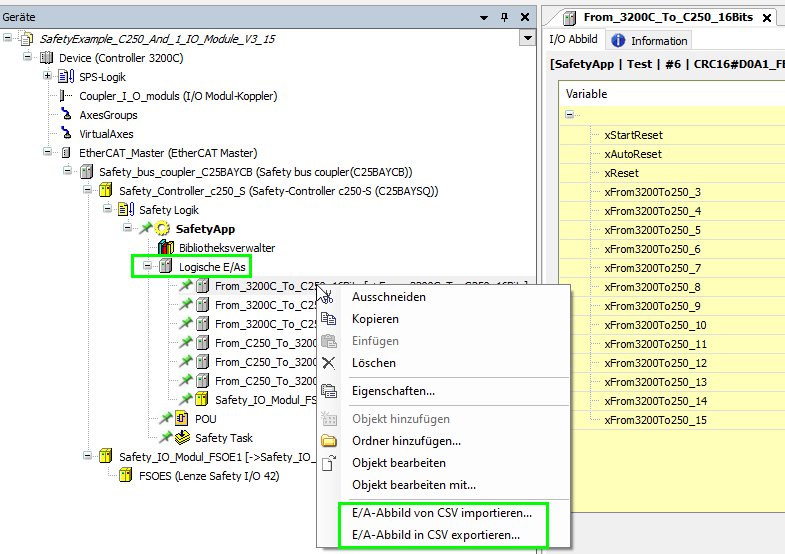This screenshot has width=785, height=554.
Task: Select variable xReset
Action: 621,173
